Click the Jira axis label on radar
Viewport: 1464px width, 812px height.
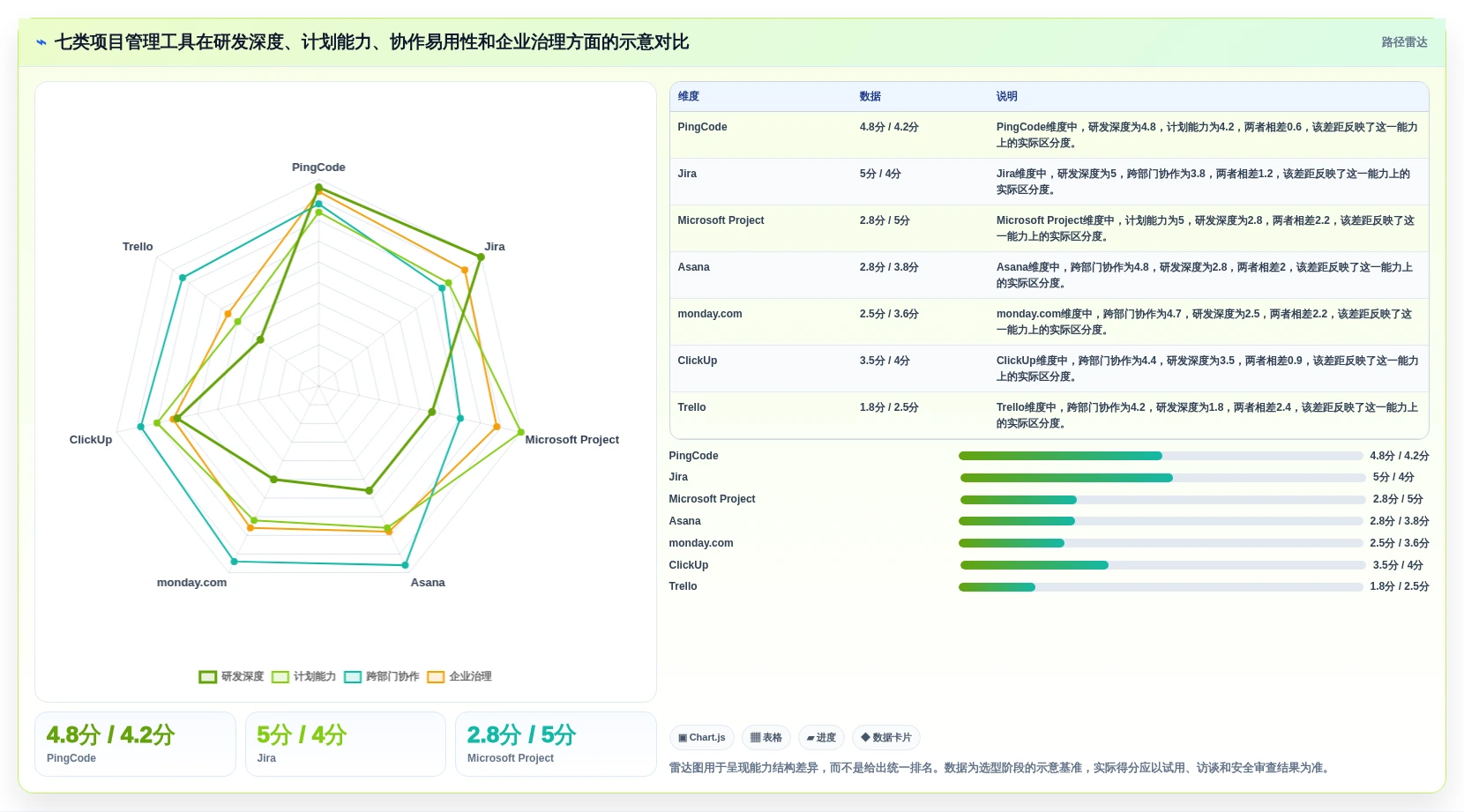(495, 247)
